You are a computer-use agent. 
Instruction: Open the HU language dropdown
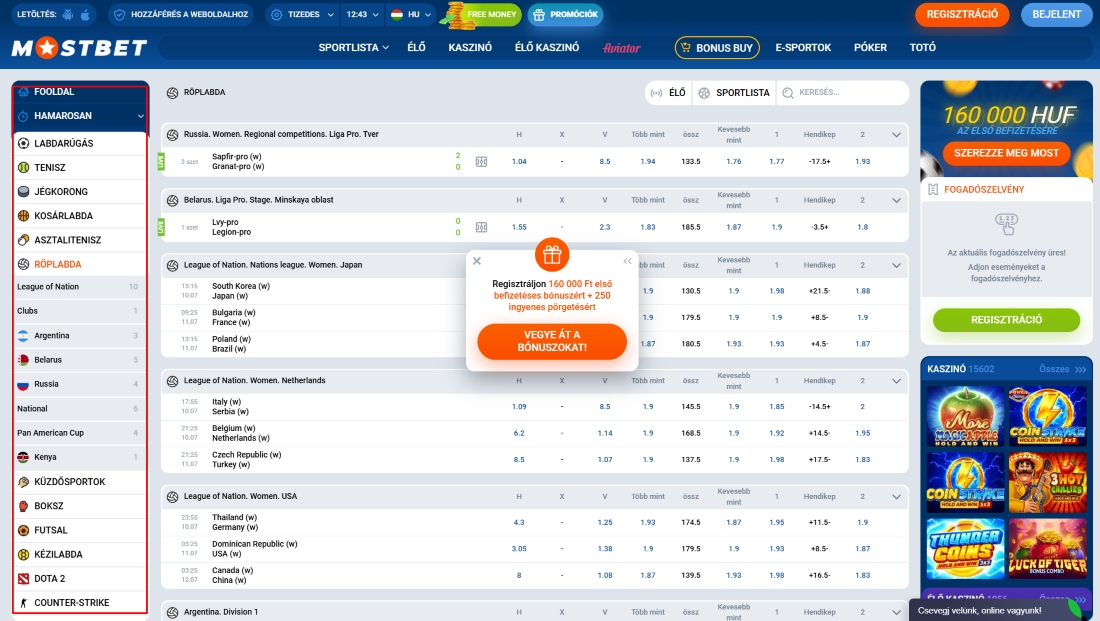411,14
